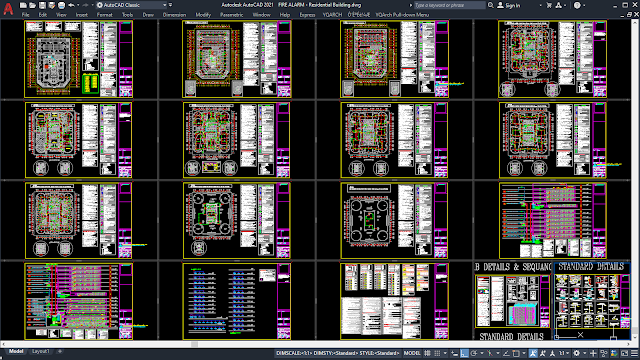Open the AutoCAD application menu logo
640x360 pixels.
[8, 9]
